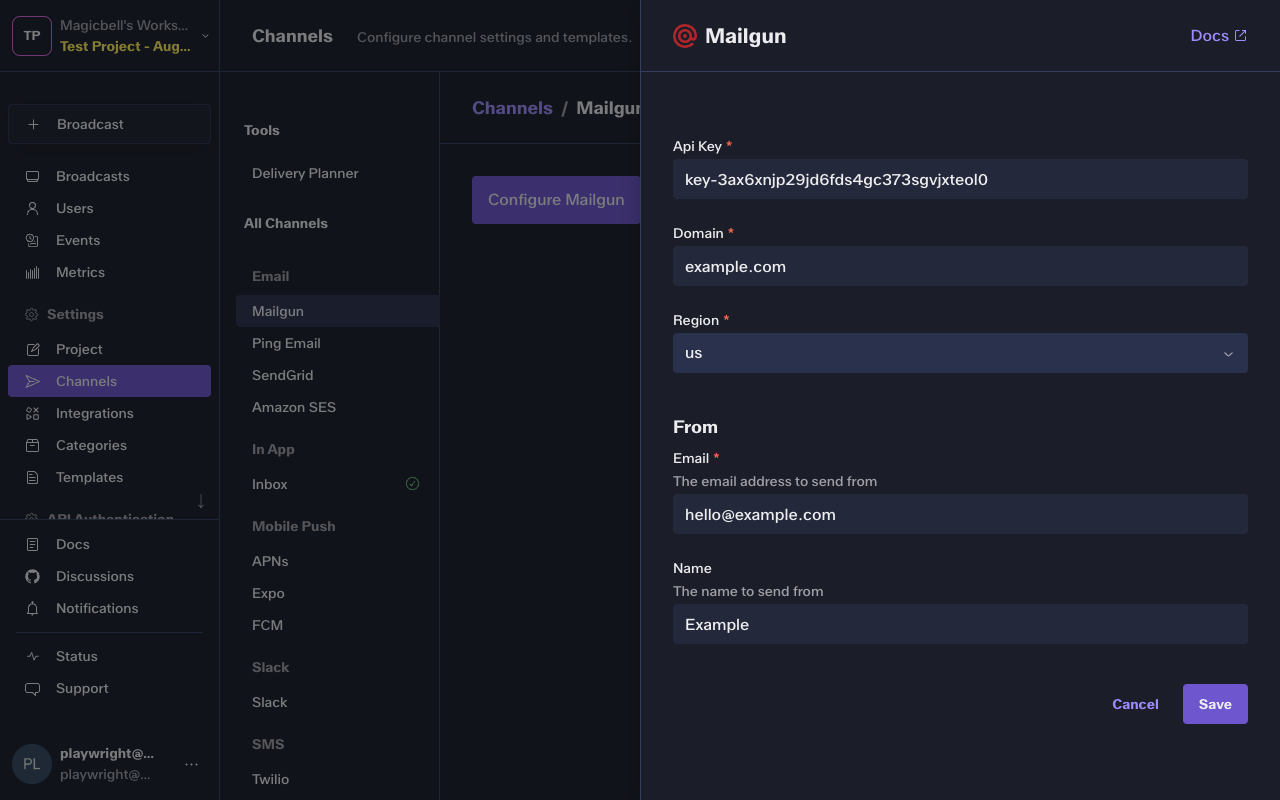Screen dimensions: 1280x800
Task: Click the Domain input field
Action: [x=960, y=266]
